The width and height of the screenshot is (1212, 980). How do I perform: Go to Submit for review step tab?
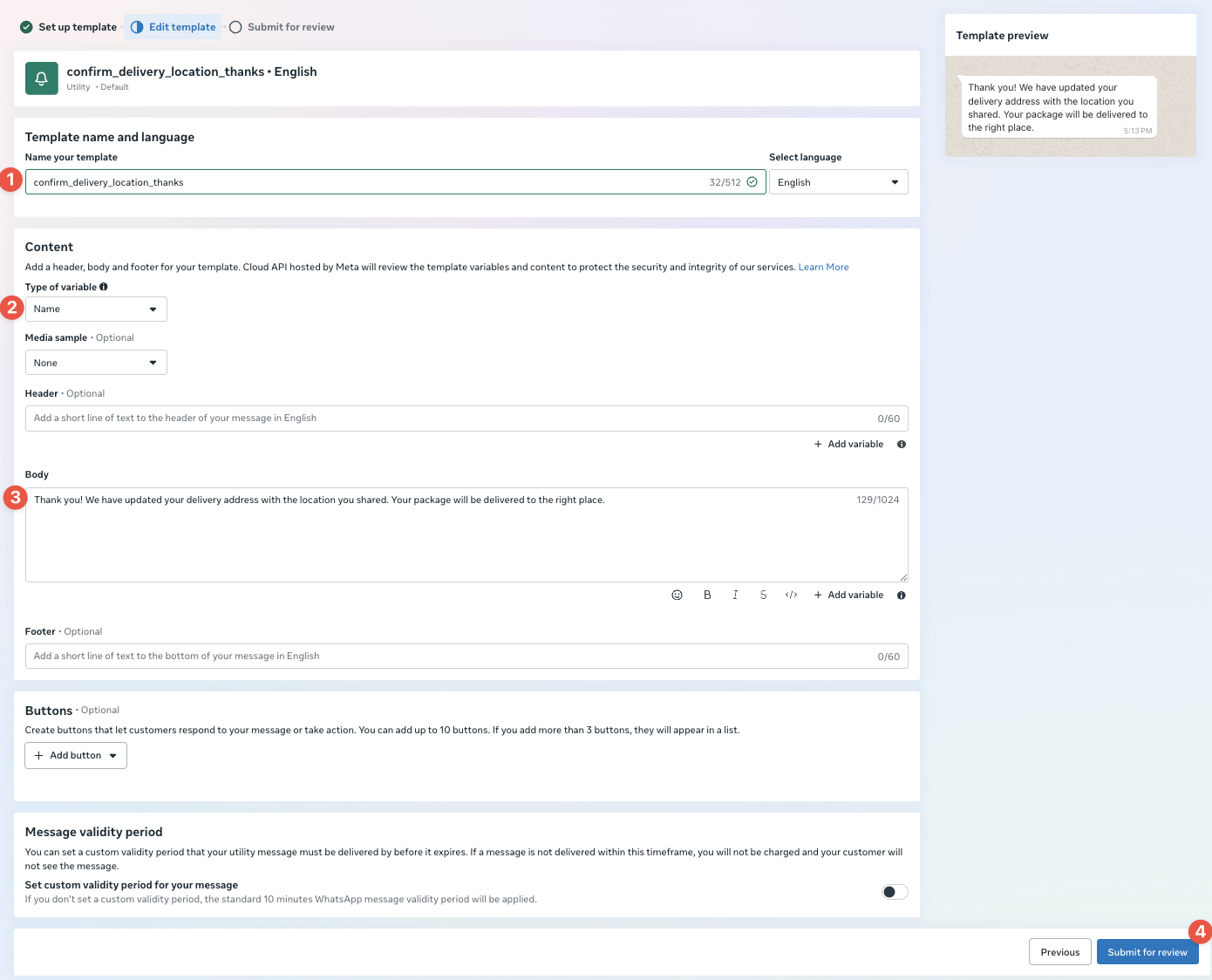pyautogui.click(x=282, y=27)
